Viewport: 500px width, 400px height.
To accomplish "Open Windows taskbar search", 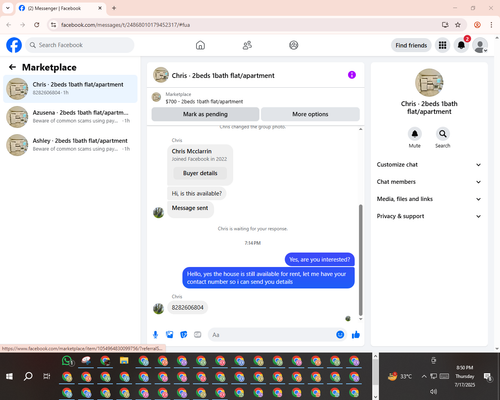I will point(28,376).
